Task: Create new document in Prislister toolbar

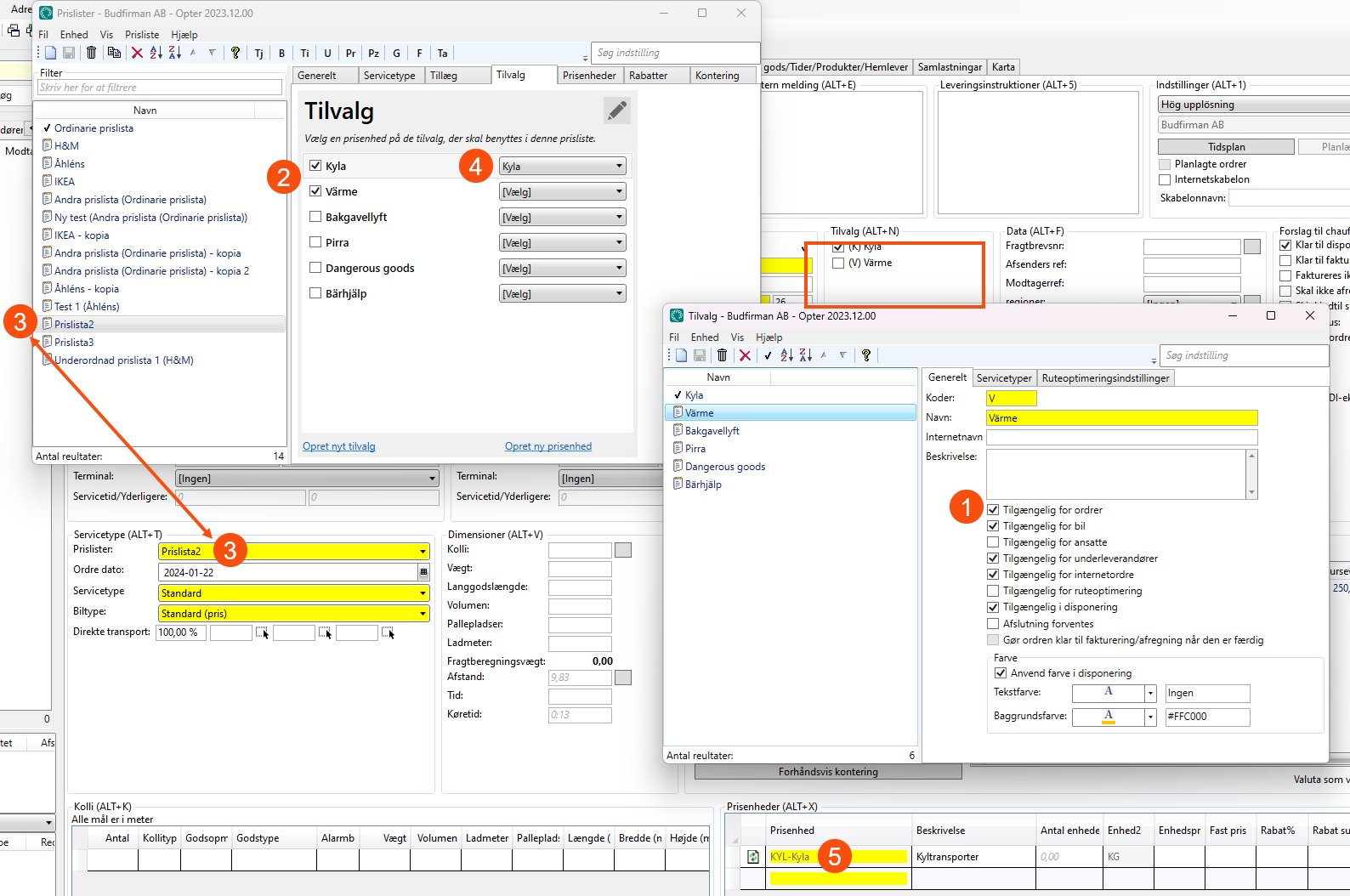Action: click(51, 53)
